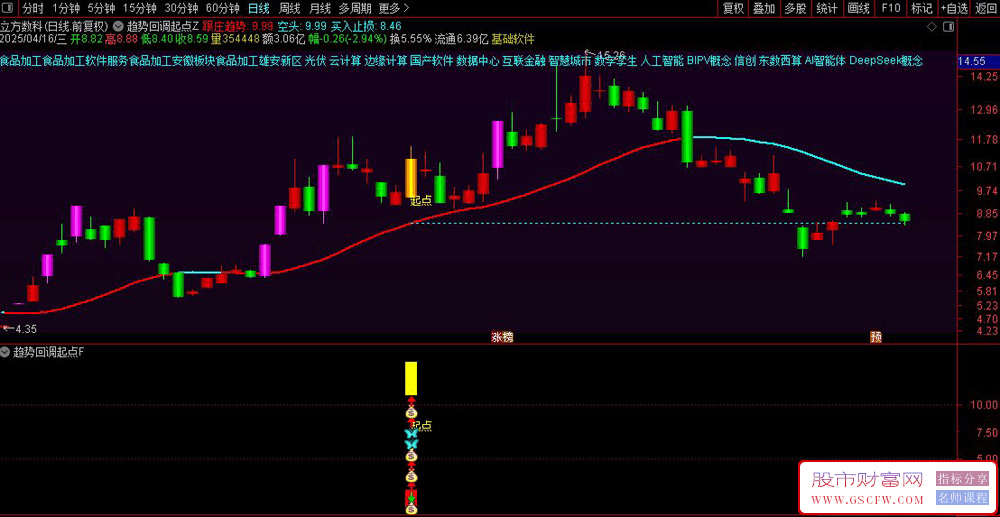Click the 叠加 overlay button
Viewport: 1000px width, 517px height.
(764, 8)
